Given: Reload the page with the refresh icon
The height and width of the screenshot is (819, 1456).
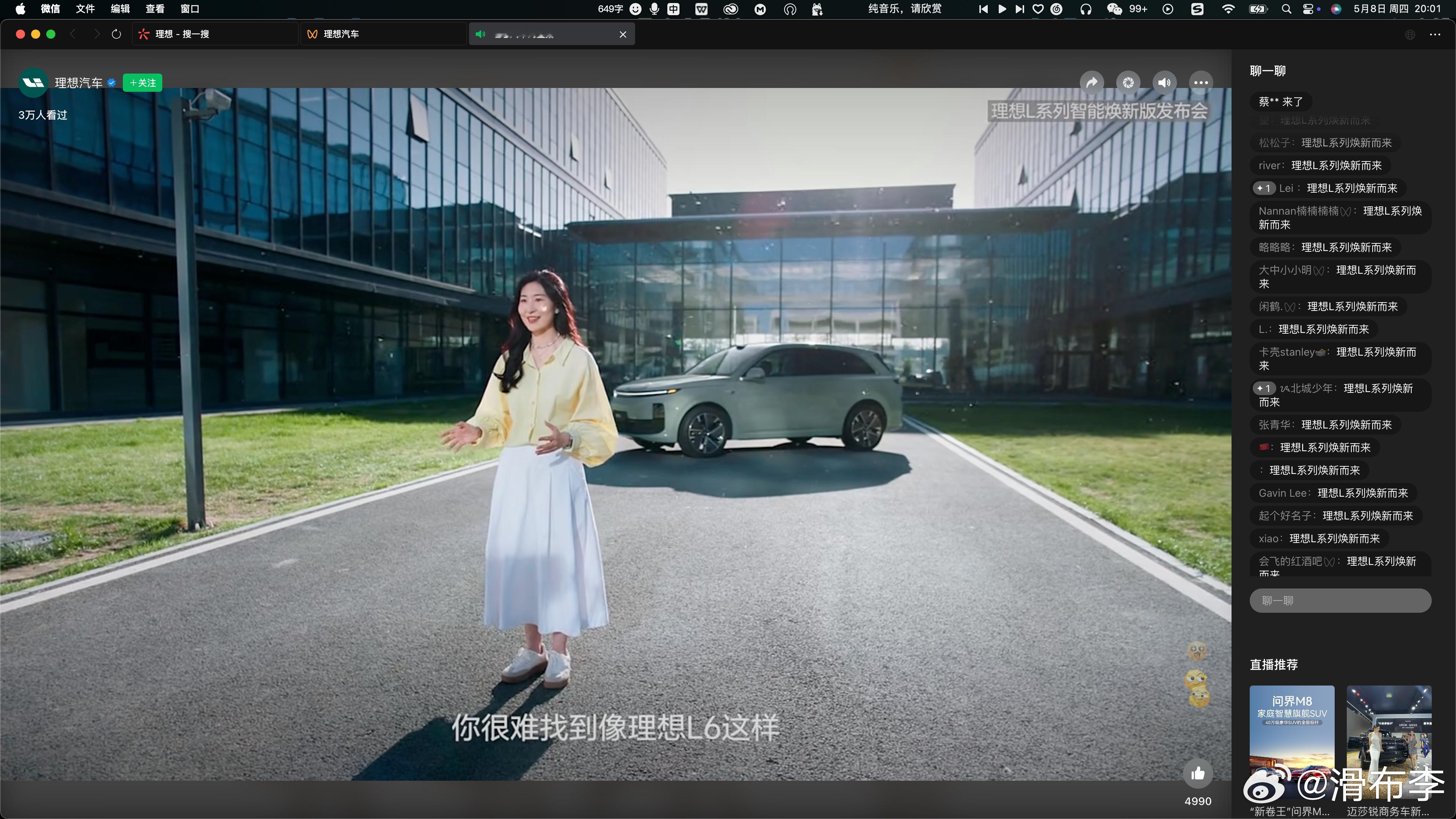Looking at the screenshot, I should coord(116,34).
